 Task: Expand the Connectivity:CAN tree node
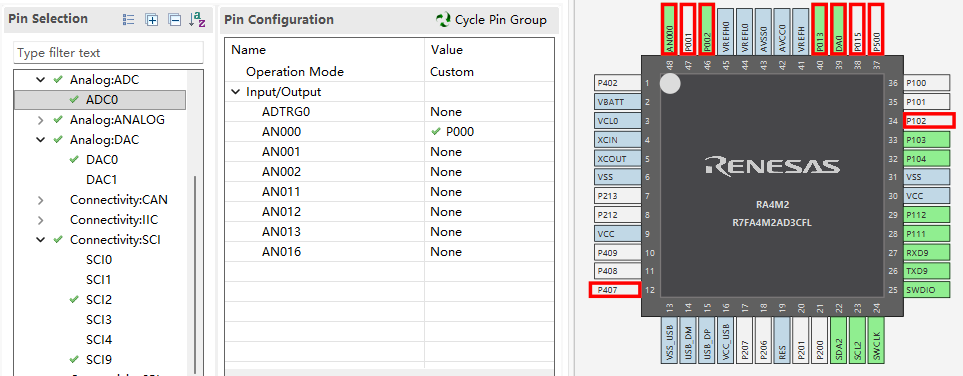[41, 200]
